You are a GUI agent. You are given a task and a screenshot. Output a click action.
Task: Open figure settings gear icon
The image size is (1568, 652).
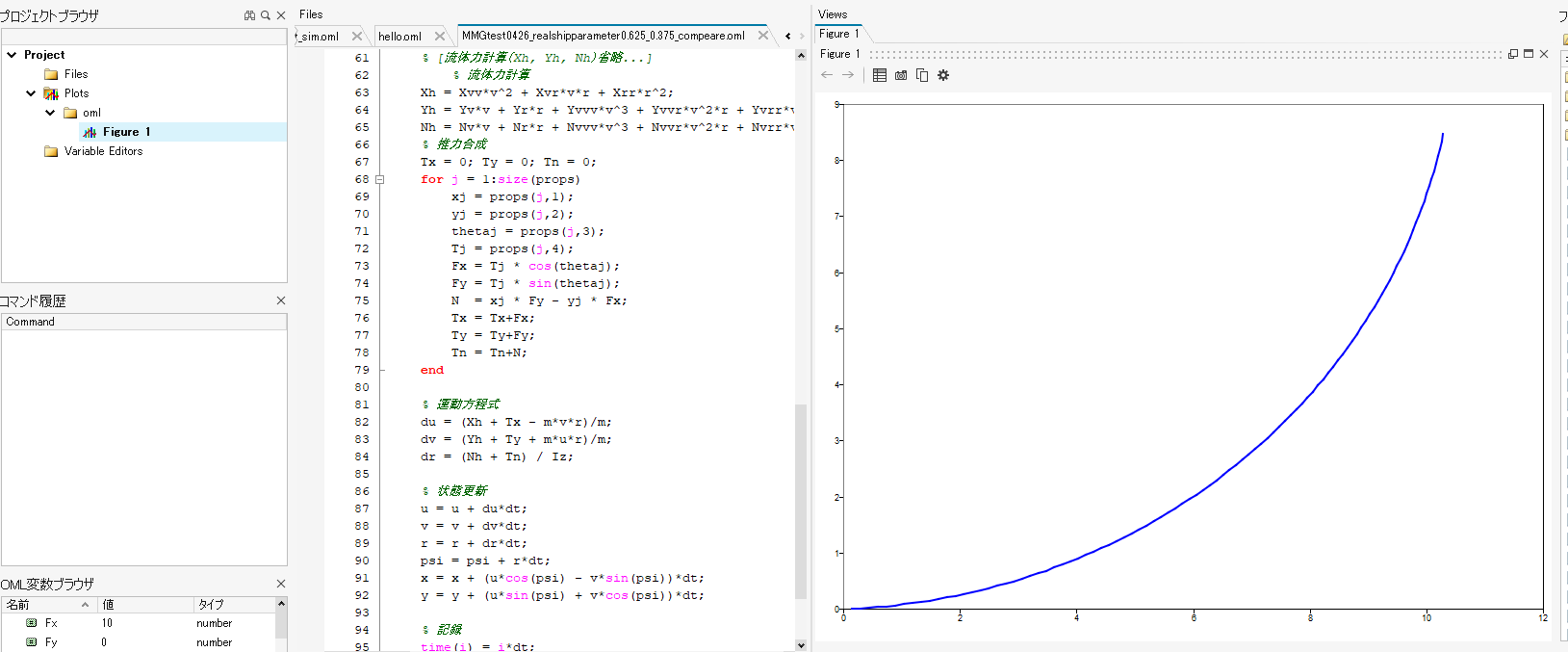[943, 75]
